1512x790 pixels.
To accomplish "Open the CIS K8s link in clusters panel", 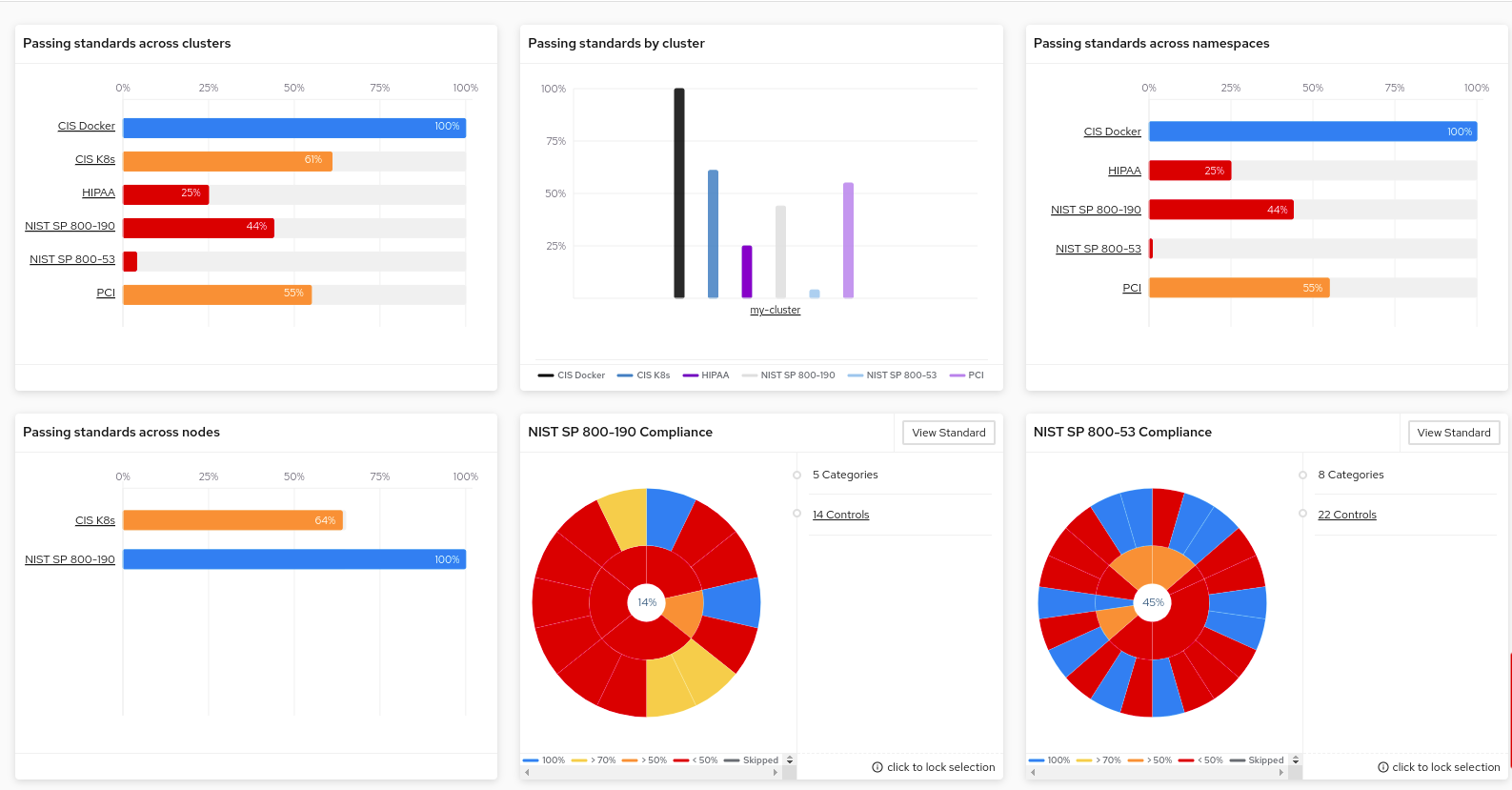I will coord(95,159).
